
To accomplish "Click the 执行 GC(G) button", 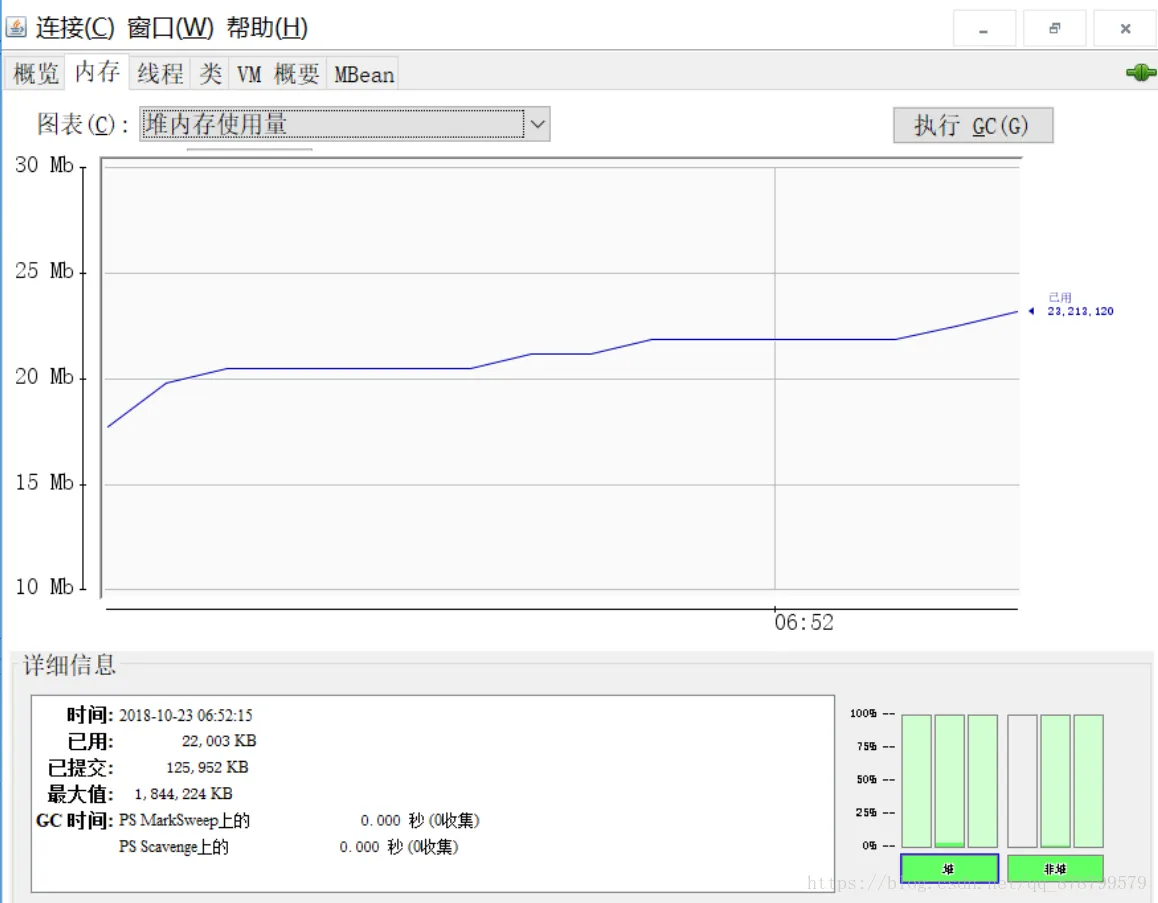I will coord(973,126).
